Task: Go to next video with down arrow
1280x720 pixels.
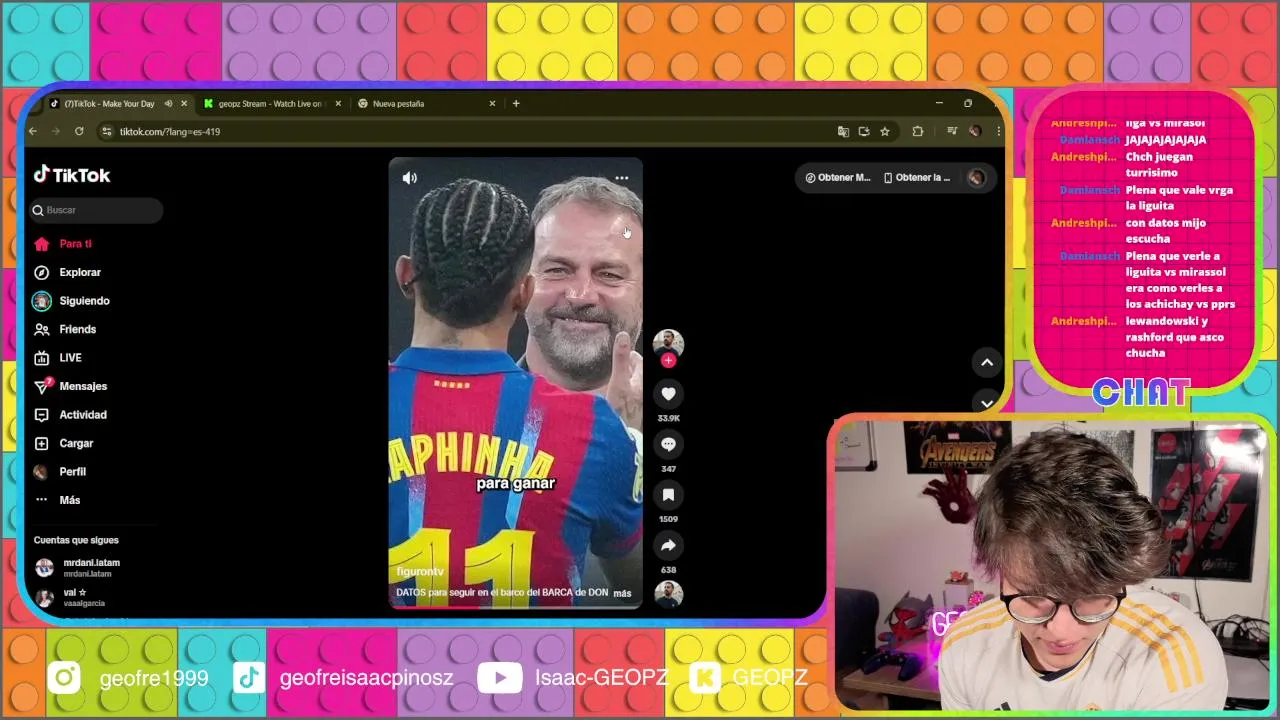Action: (x=986, y=403)
